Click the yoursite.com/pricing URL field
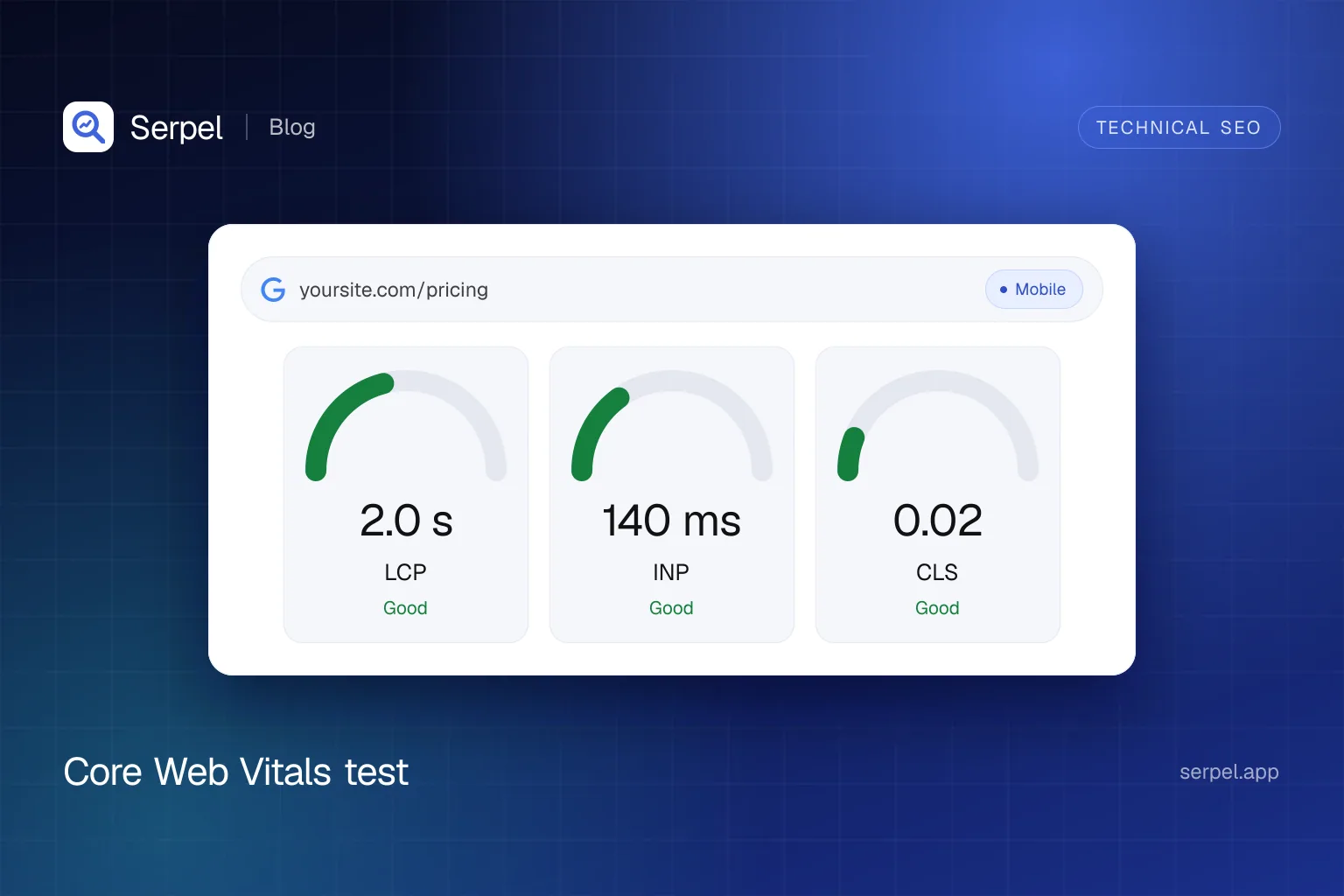The height and width of the screenshot is (896, 1344). pos(671,290)
